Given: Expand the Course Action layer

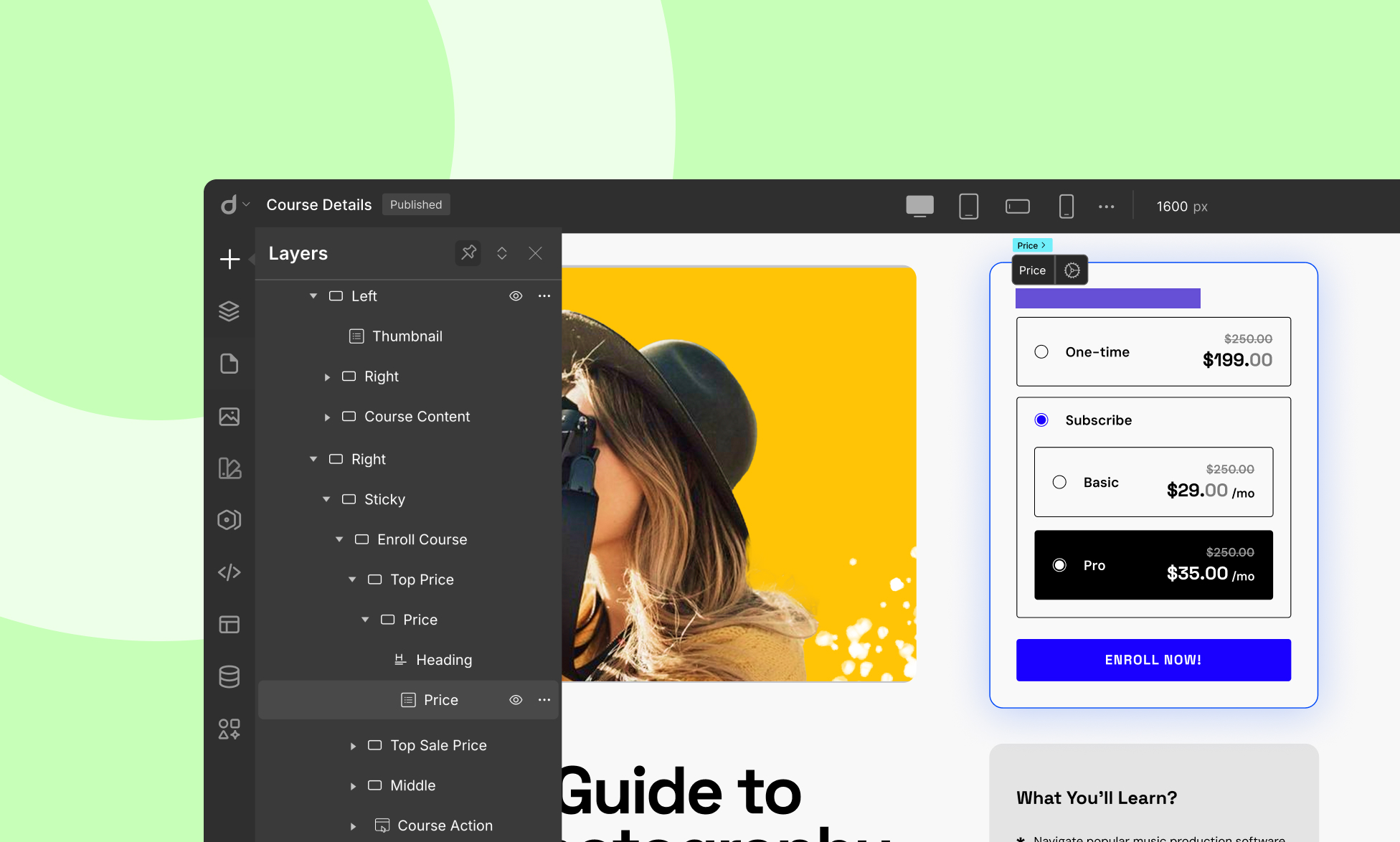Looking at the screenshot, I should (x=353, y=827).
